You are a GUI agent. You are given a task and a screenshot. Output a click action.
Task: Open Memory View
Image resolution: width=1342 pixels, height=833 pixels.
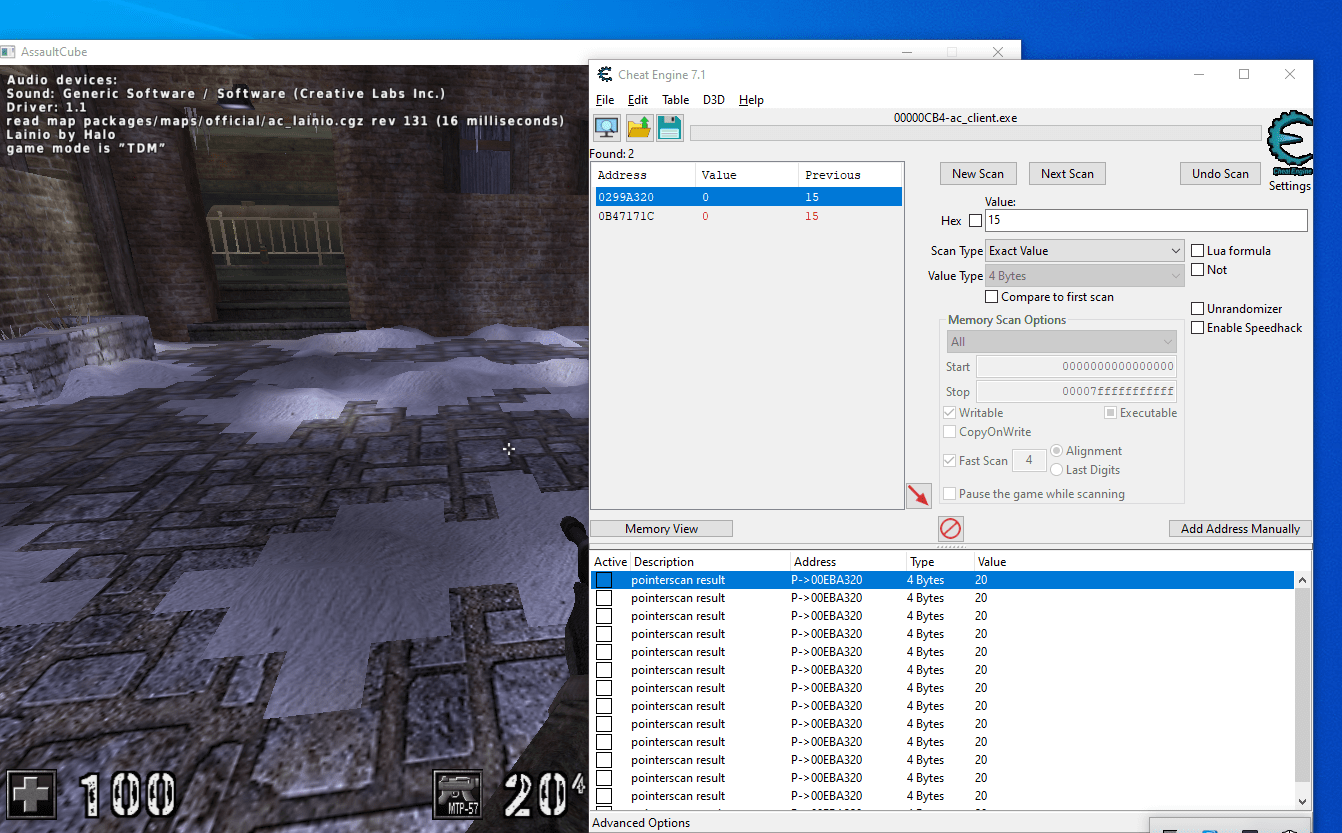coord(661,529)
